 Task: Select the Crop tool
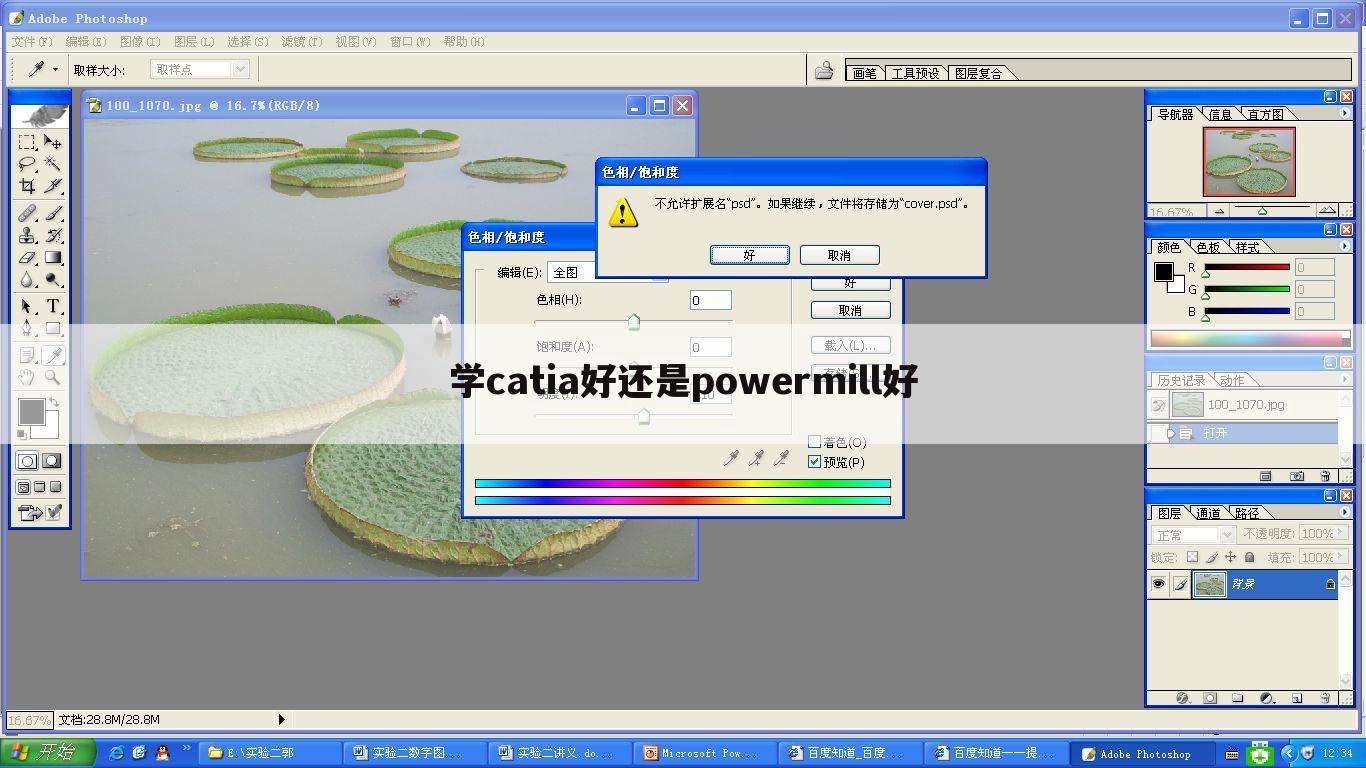(28, 186)
